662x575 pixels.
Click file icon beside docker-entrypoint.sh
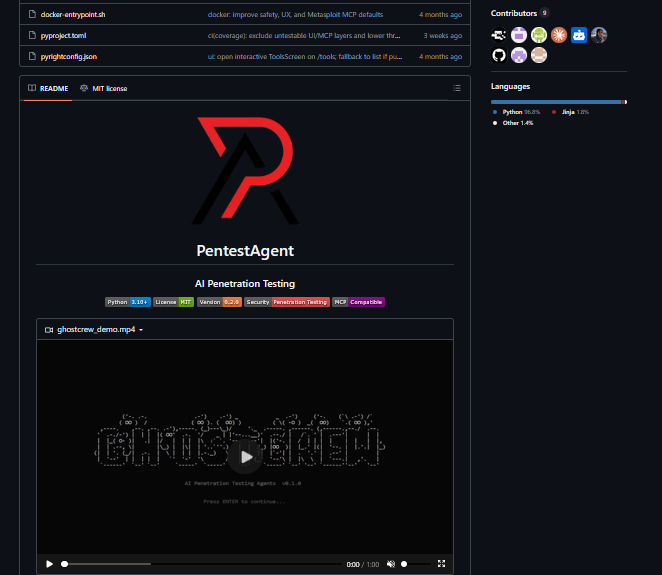click(32, 14)
